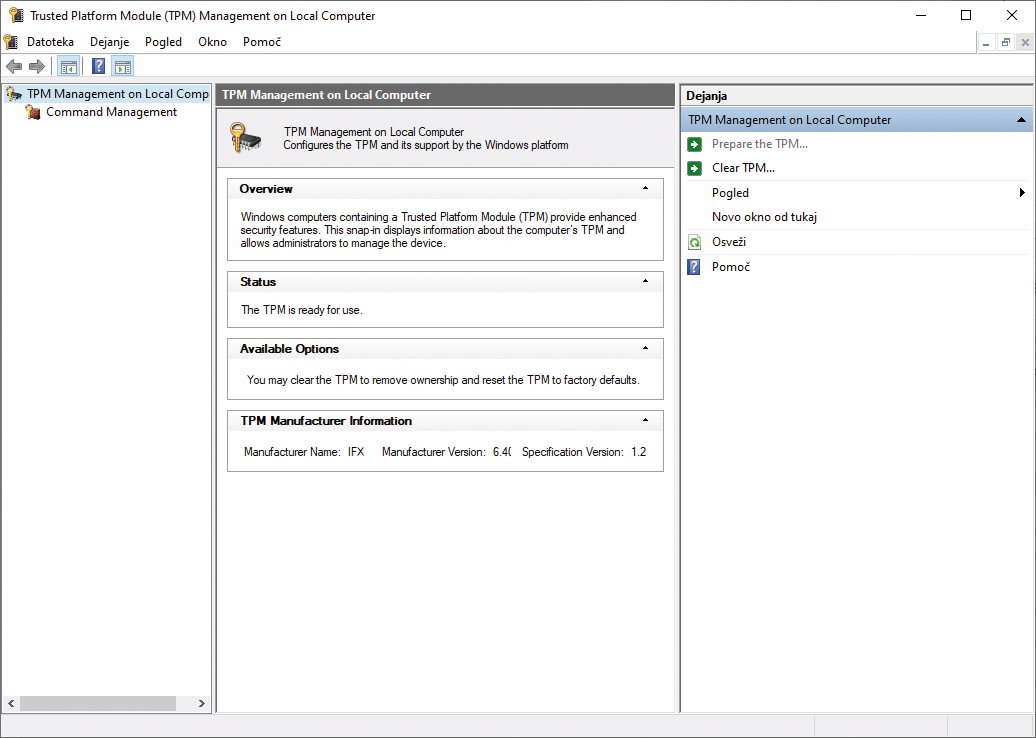The height and width of the screenshot is (738, 1036).
Task: Open the Dejanje menu
Action: click(x=110, y=42)
